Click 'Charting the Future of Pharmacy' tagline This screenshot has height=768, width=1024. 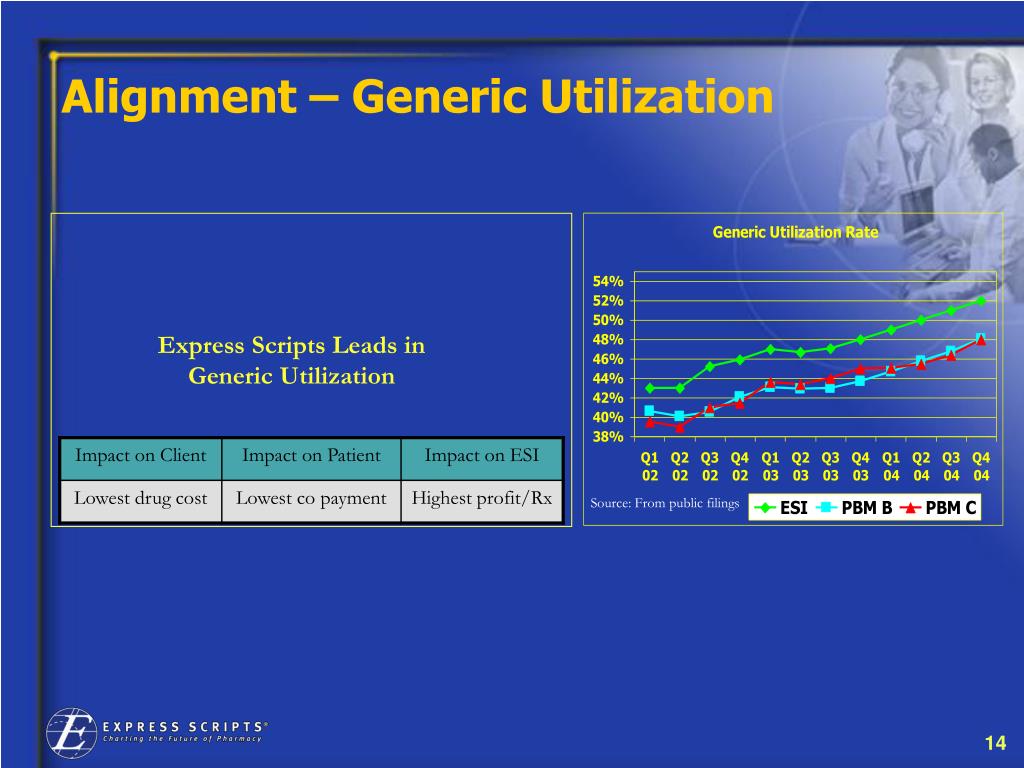click(182, 739)
